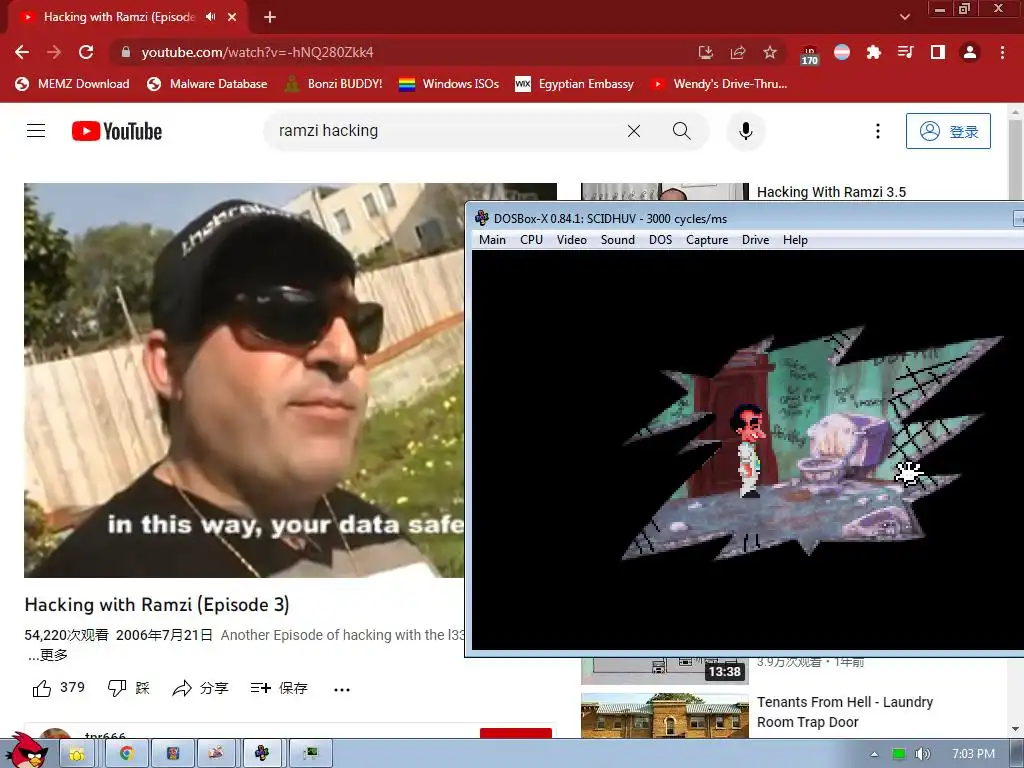Open the Wendy's Drive-Thru bookmark
Image resolution: width=1024 pixels, height=768 pixels.
[719, 84]
